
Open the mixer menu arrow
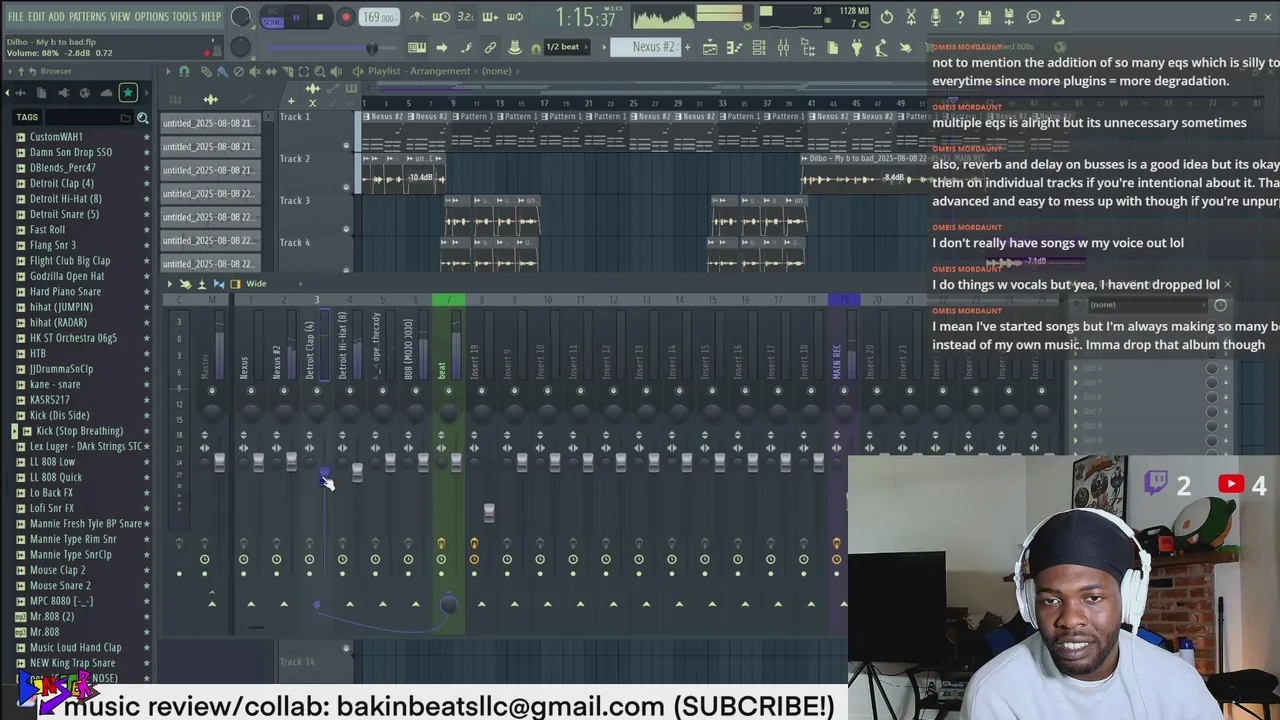point(169,284)
